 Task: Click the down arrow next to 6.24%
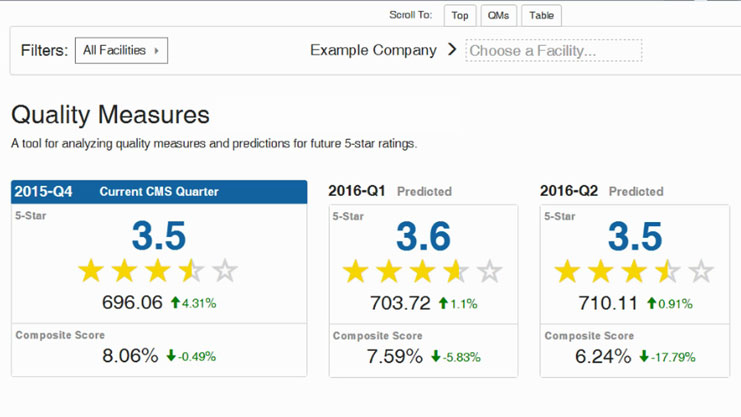point(646,356)
